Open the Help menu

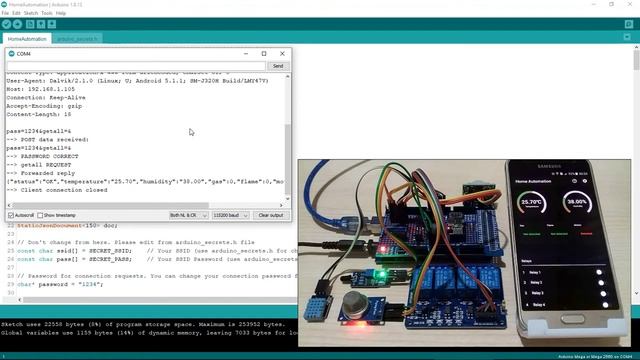(61, 13)
